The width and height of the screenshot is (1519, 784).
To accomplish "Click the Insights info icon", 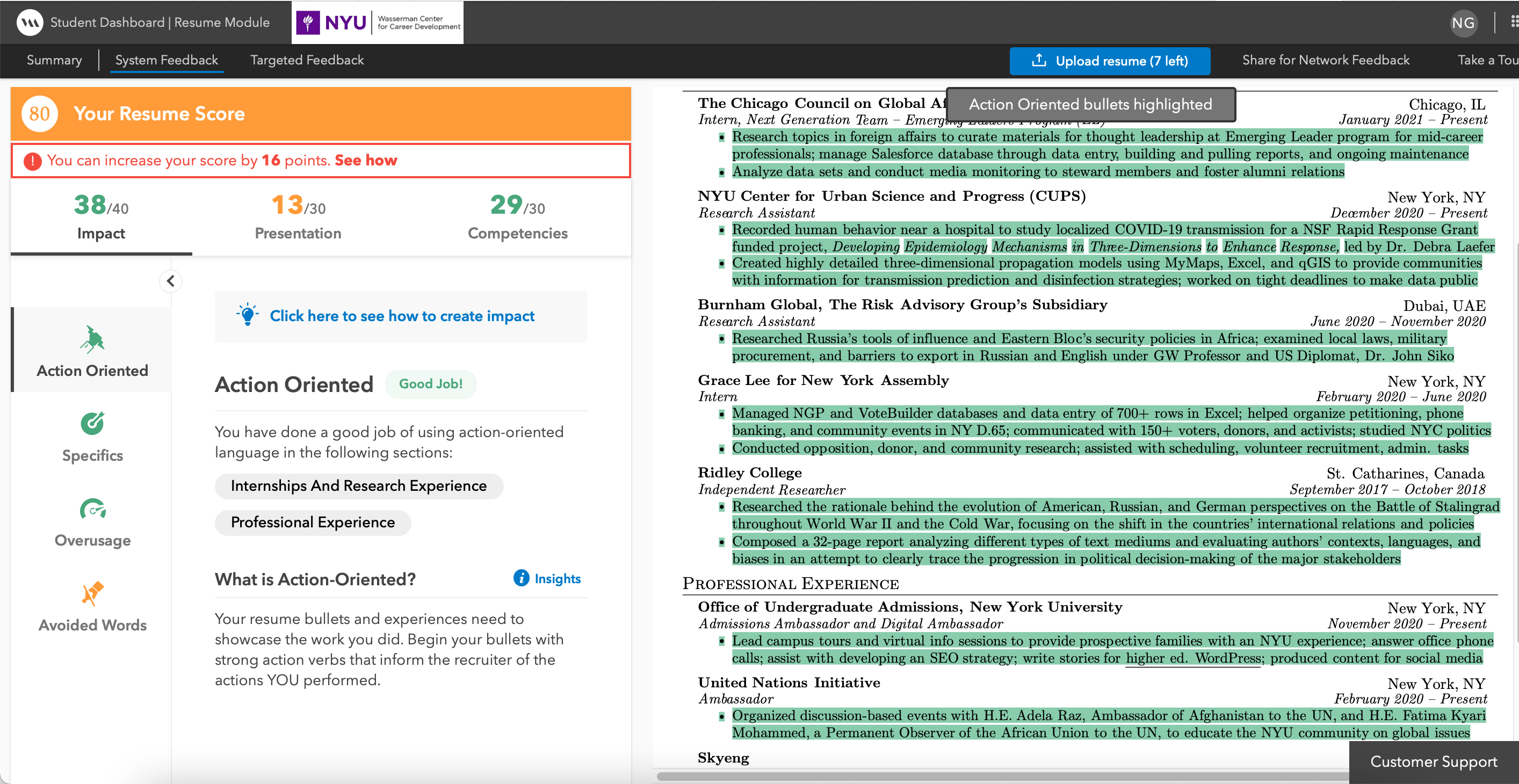I will [521, 578].
